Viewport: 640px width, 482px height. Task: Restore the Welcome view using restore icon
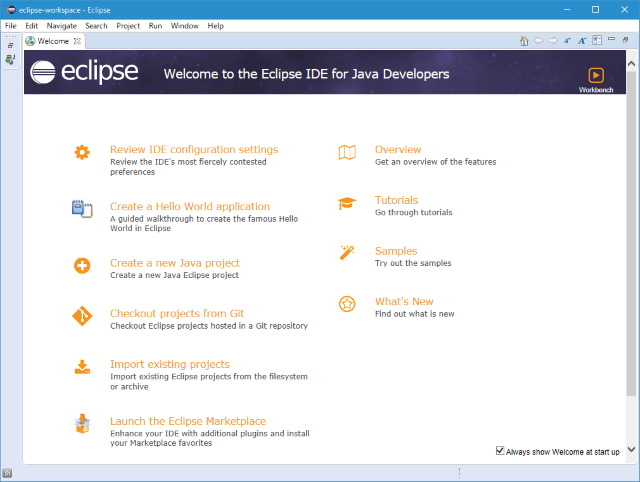(625, 40)
